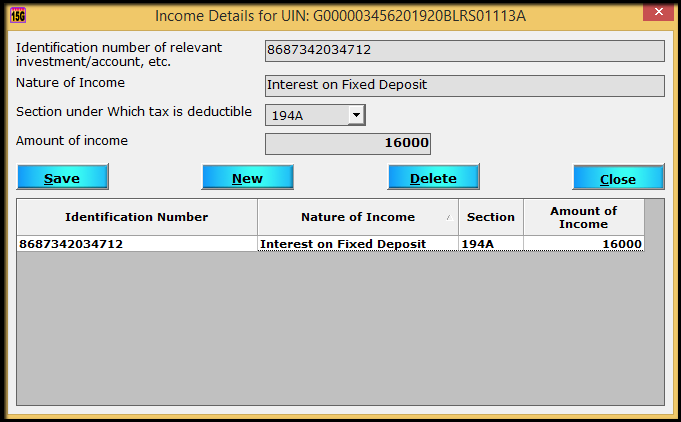The height and width of the screenshot is (422, 681).
Task: Click the Nature of Income label
Action: pos(70,82)
